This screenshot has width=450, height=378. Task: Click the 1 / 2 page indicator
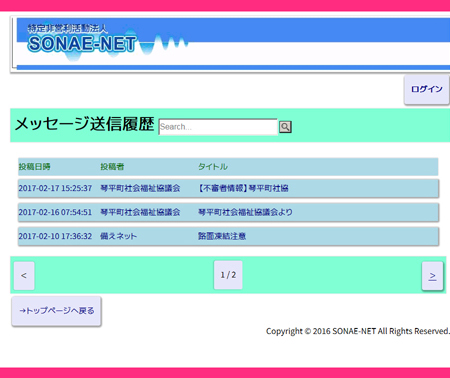coord(228,275)
